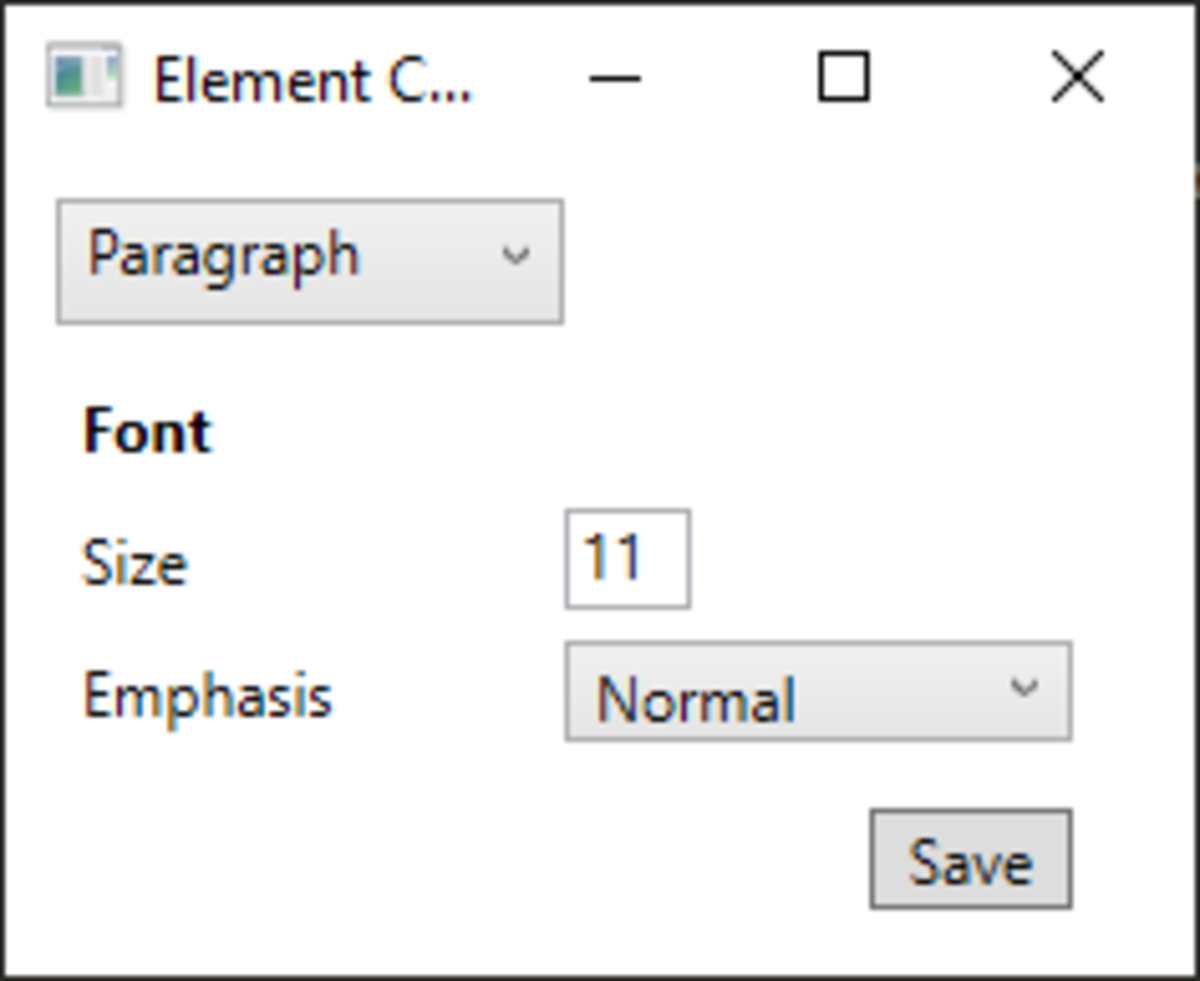Click the Element window app icon

point(84,76)
